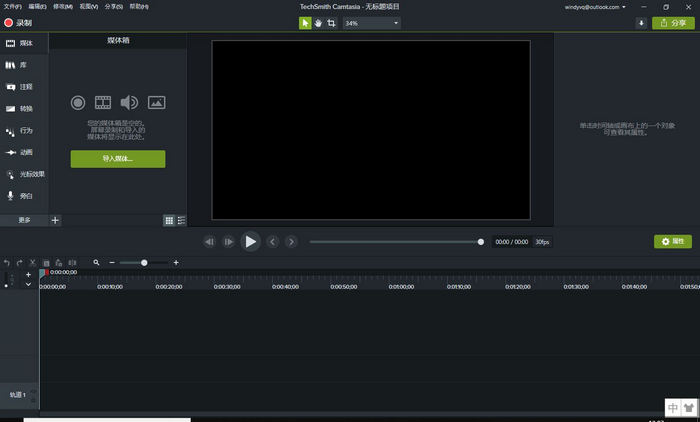Click the green 导入媒体 button

tap(118, 159)
